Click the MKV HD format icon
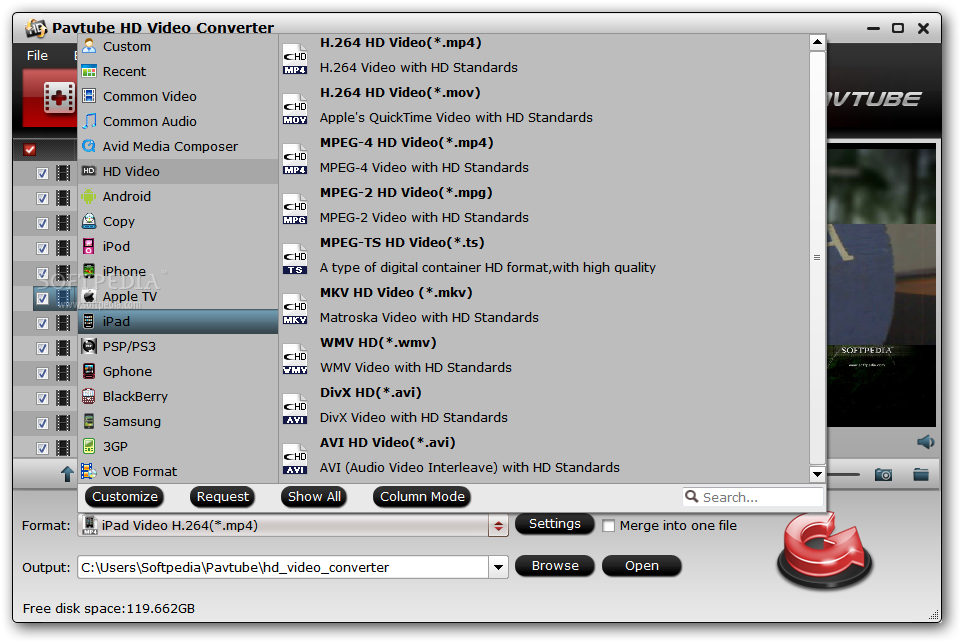Screen dimensions: 962x643 pyautogui.click(x=295, y=309)
